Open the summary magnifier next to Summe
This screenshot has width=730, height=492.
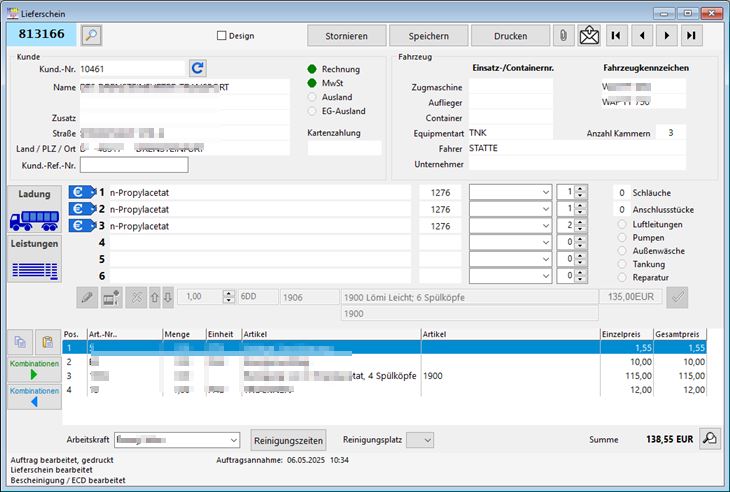pyautogui.click(x=708, y=438)
